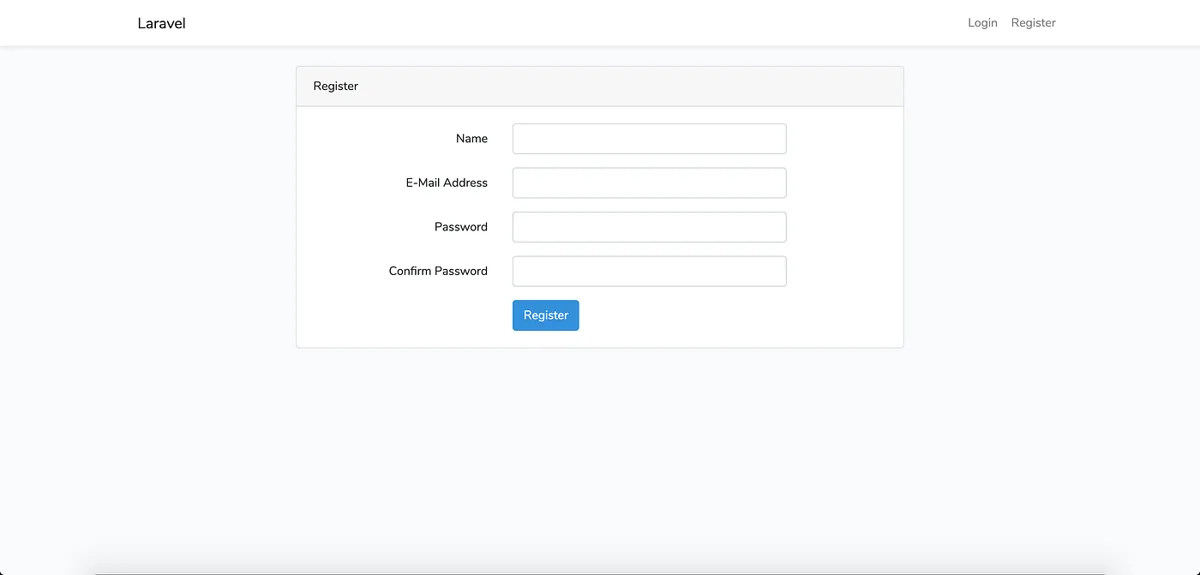The image size is (1200, 575).
Task: Click the Name field label
Action: (x=472, y=139)
